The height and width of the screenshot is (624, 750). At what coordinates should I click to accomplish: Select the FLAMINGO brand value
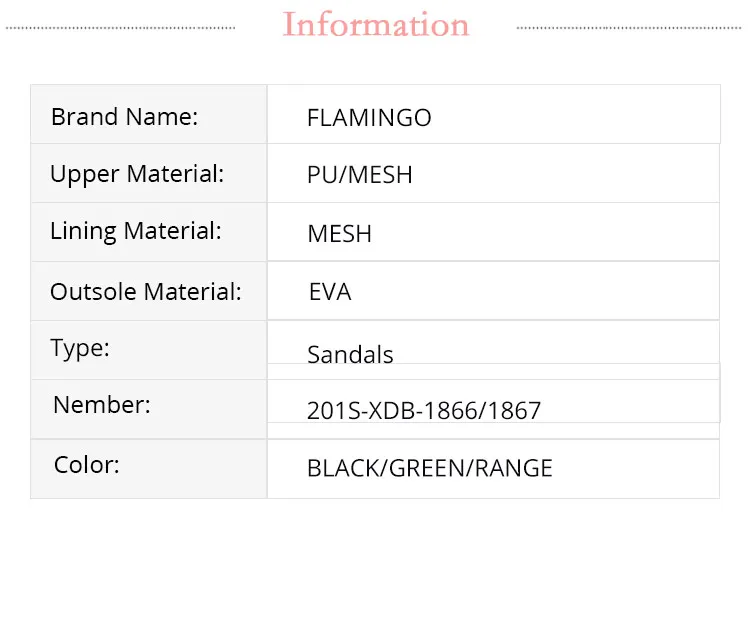click(x=369, y=118)
